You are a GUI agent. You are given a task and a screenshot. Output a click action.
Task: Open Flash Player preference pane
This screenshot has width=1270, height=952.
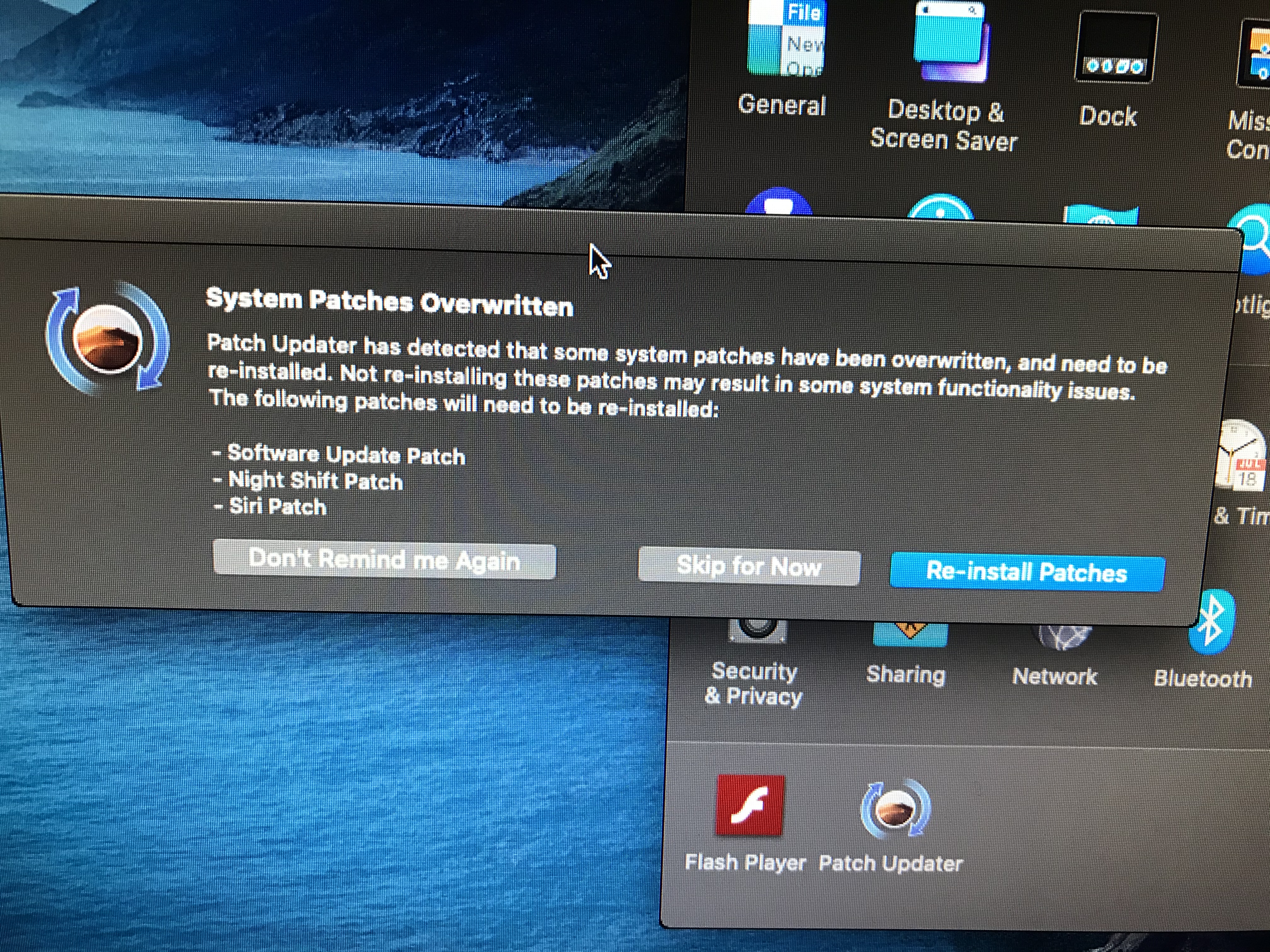pos(749,805)
